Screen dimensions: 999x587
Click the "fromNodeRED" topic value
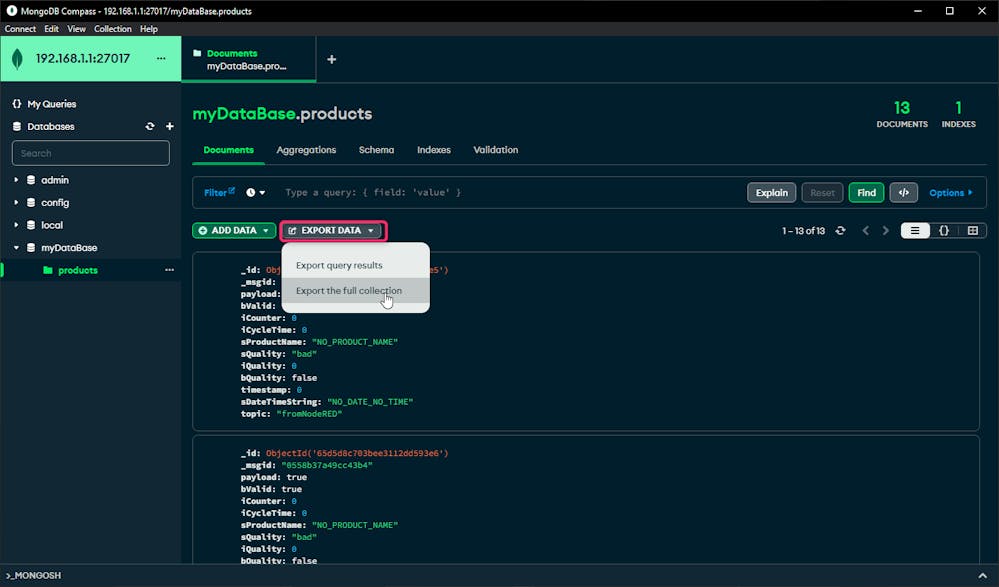point(309,414)
